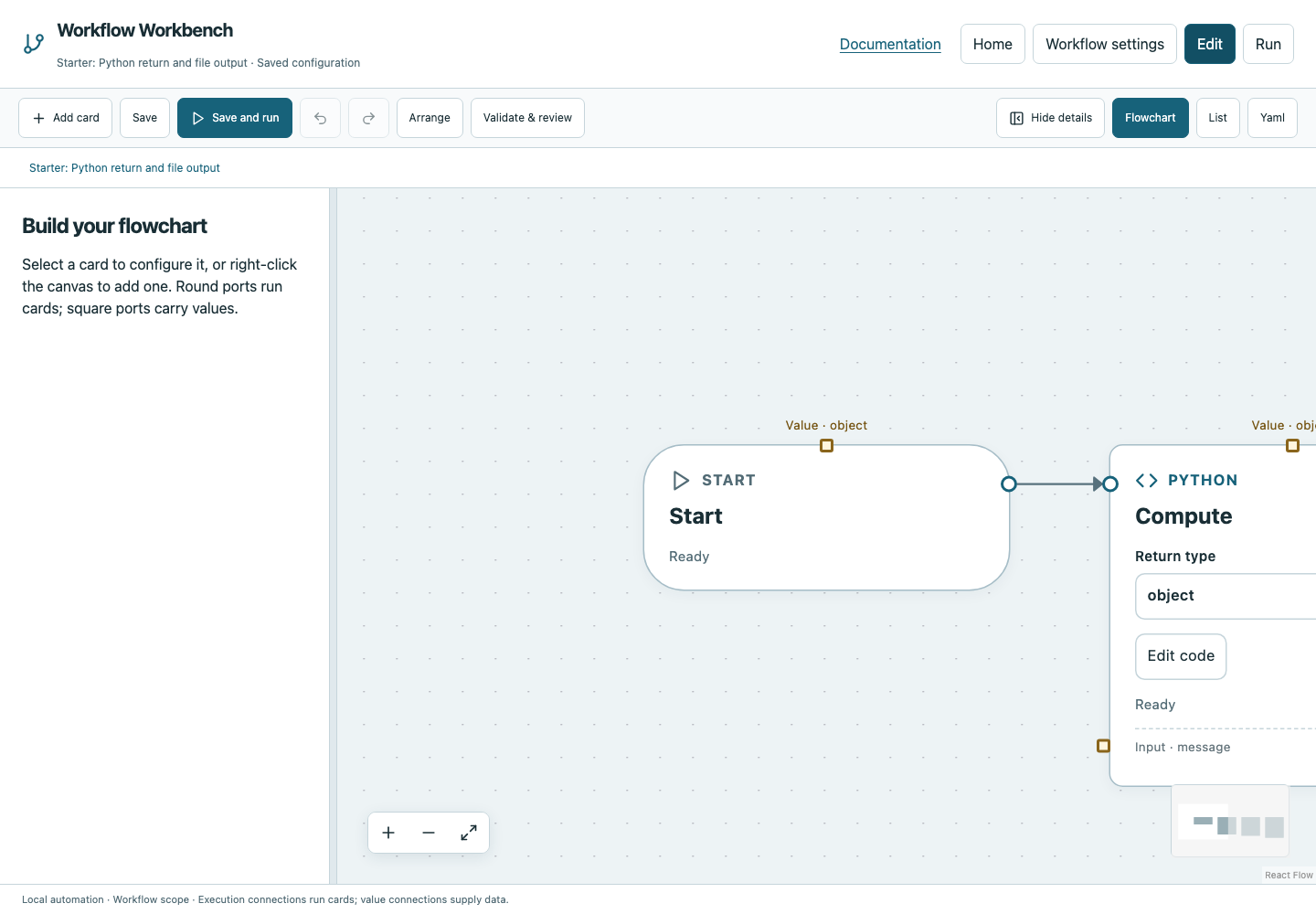Click the Start card's square value port

point(826,445)
